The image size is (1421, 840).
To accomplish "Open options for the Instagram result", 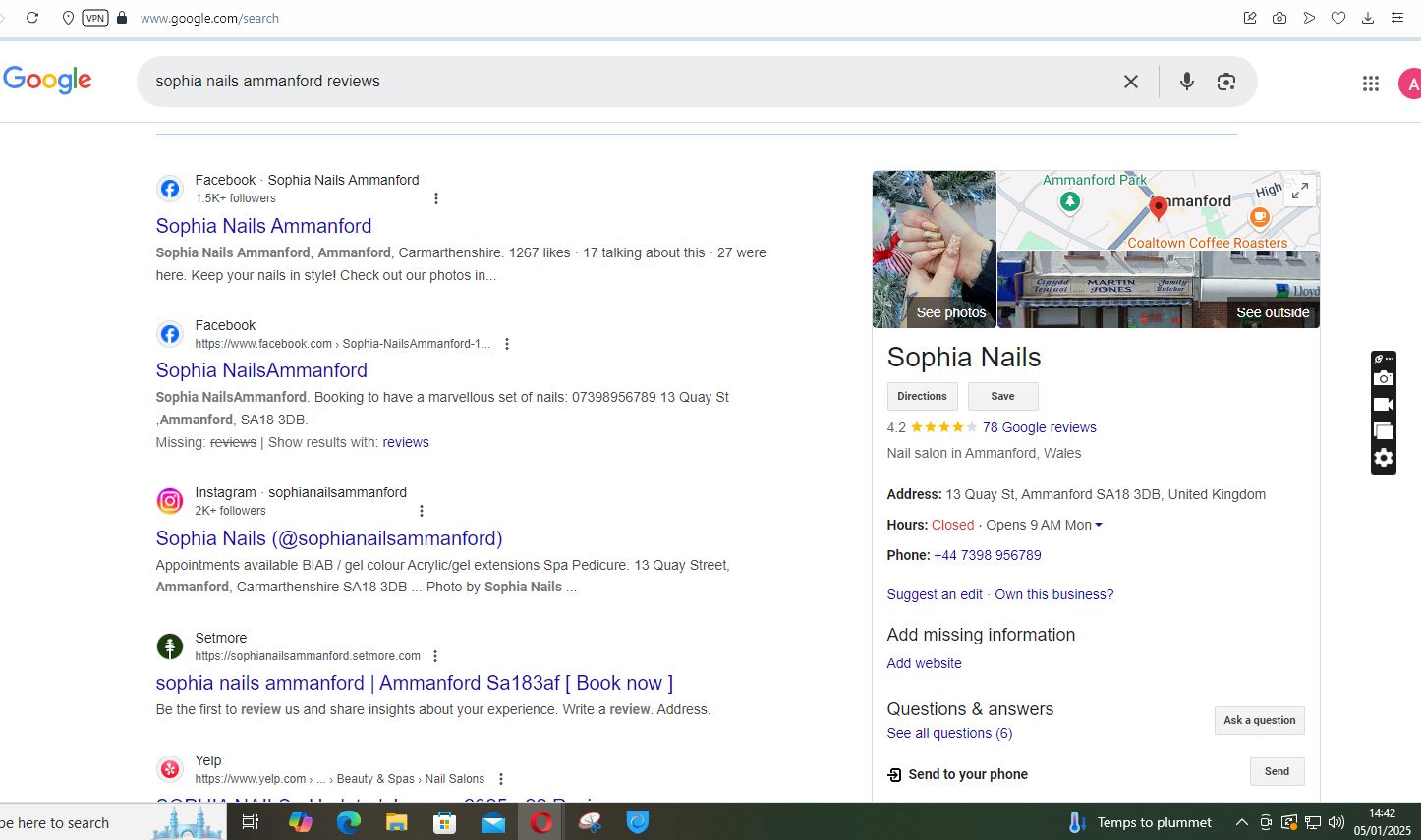I will 422,511.
